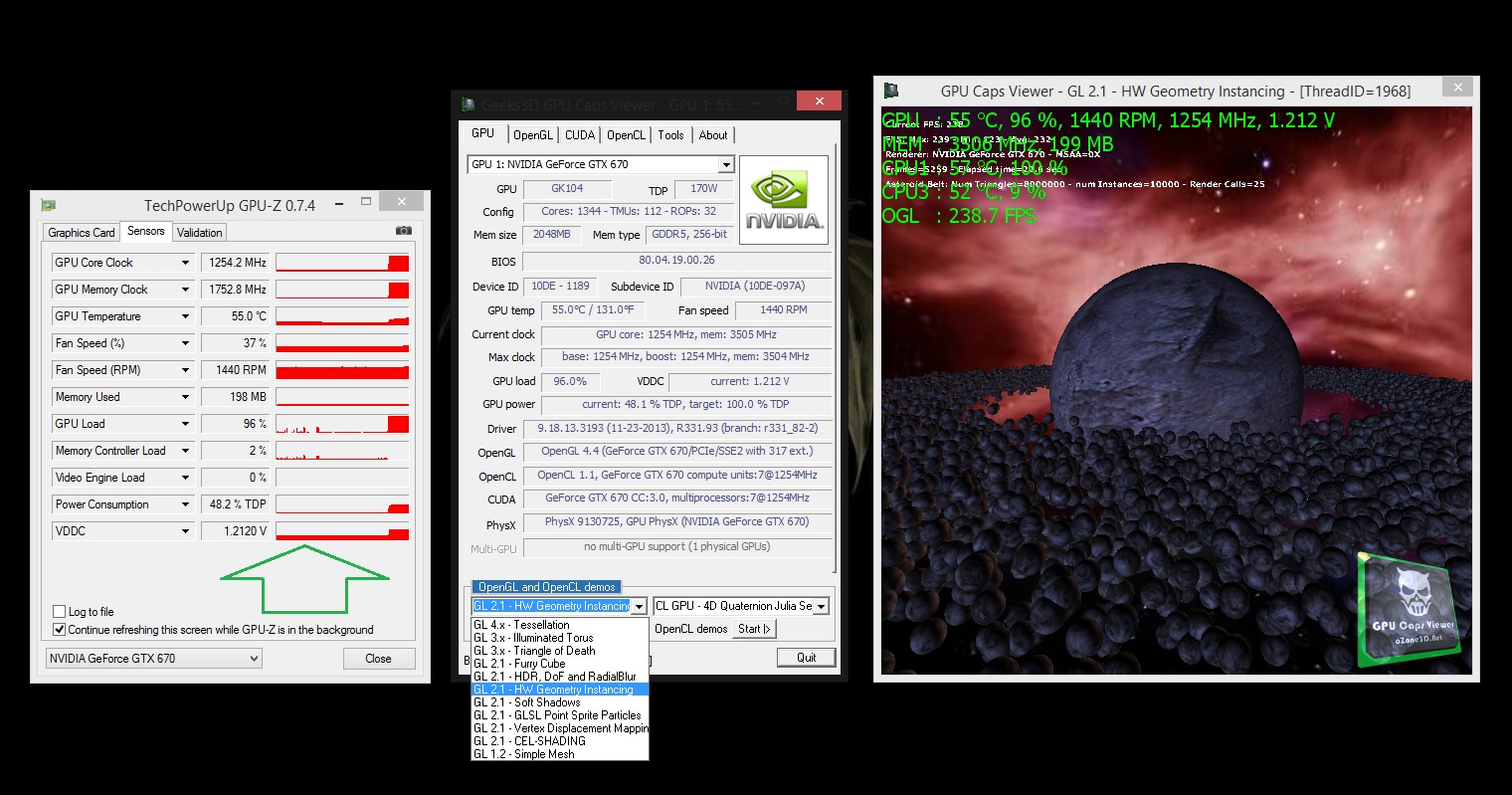Open the About tab

tap(713, 135)
